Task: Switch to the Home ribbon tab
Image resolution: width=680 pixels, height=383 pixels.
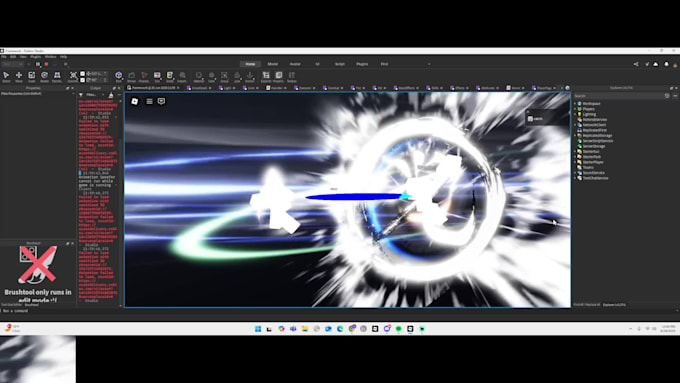Action: pyautogui.click(x=250, y=64)
